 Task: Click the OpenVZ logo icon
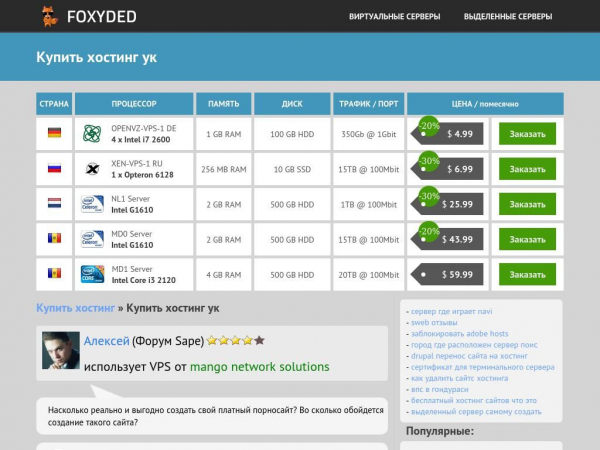[x=92, y=134]
